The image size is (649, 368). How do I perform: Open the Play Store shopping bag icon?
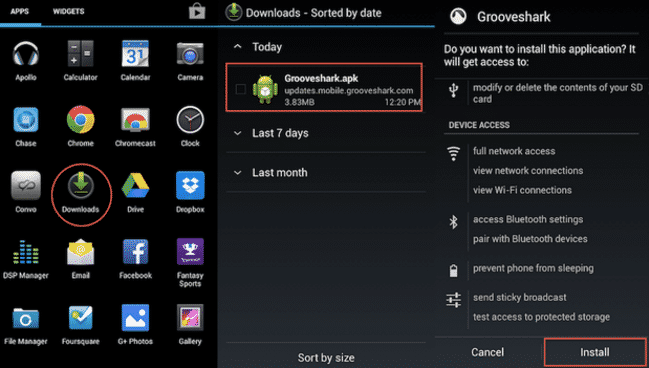click(197, 12)
